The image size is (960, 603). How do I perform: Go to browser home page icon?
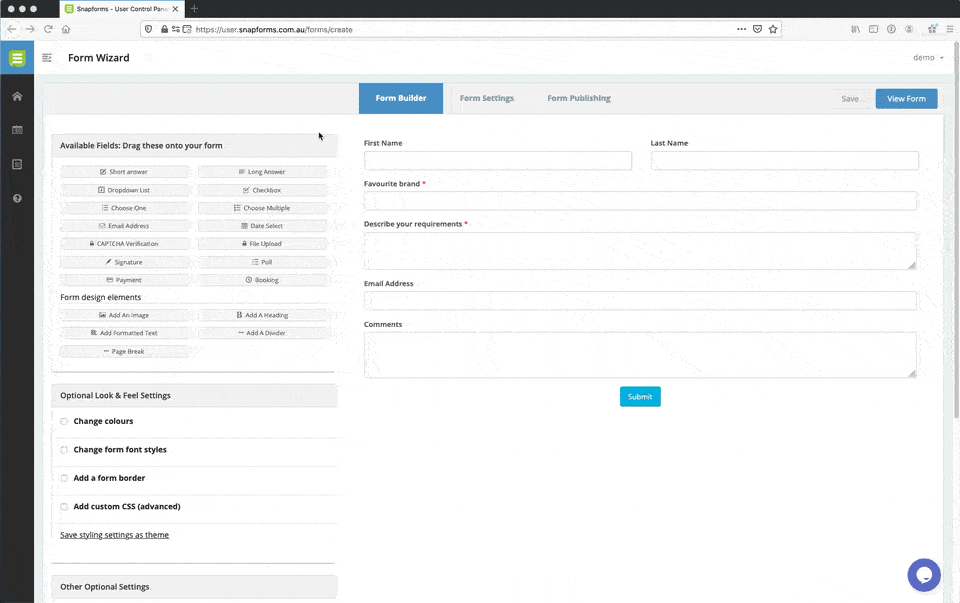click(66, 29)
